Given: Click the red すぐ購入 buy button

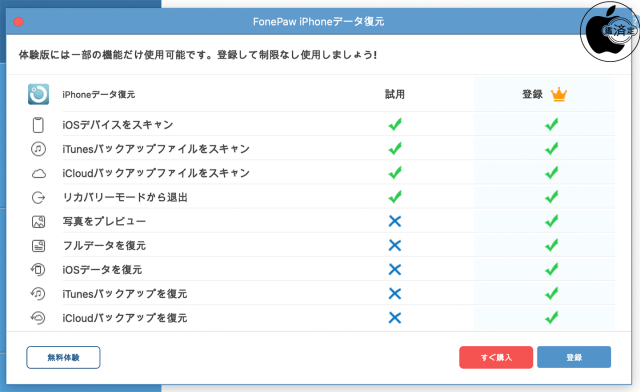Looking at the screenshot, I should point(496,357).
